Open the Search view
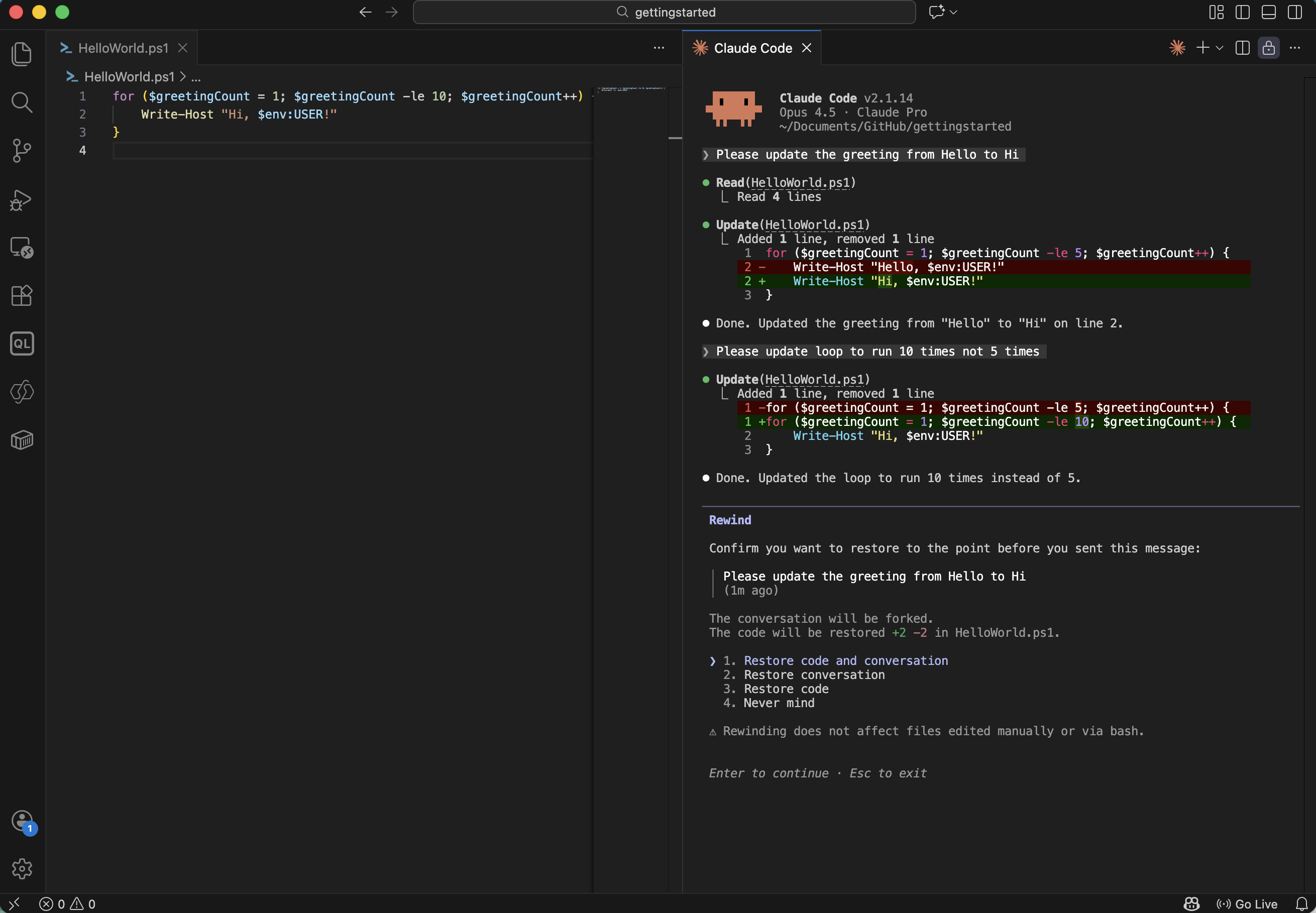The height and width of the screenshot is (913, 1316). (22, 102)
